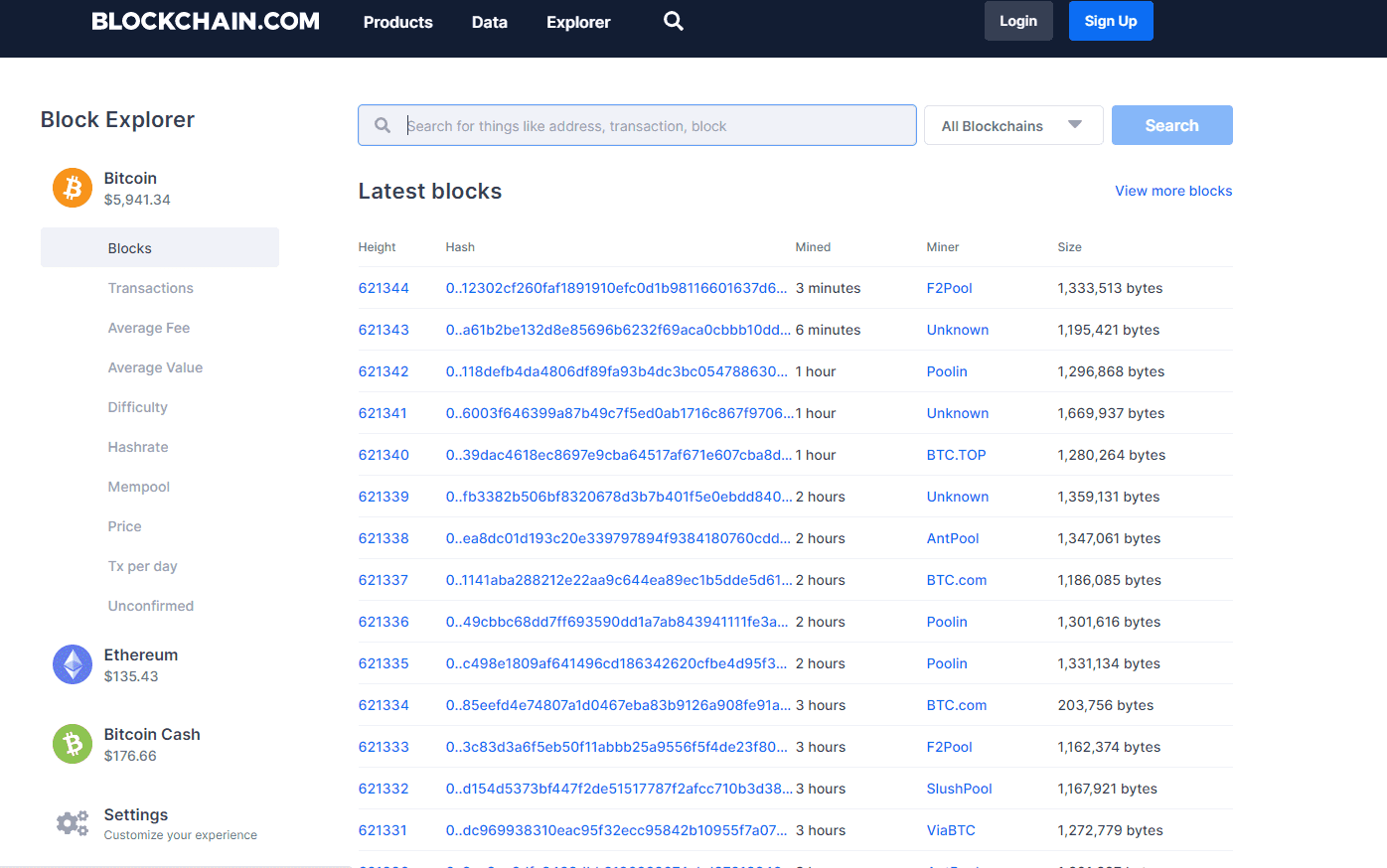The image size is (1387, 868).
Task: Open the Data menu
Action: pos(489,22)
